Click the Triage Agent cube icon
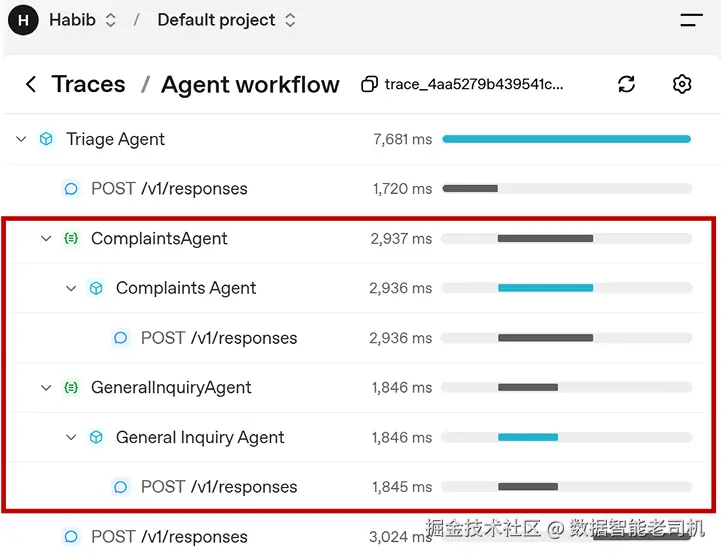The image size is (721, 555). pyautogui.click(x=46, y=139)
